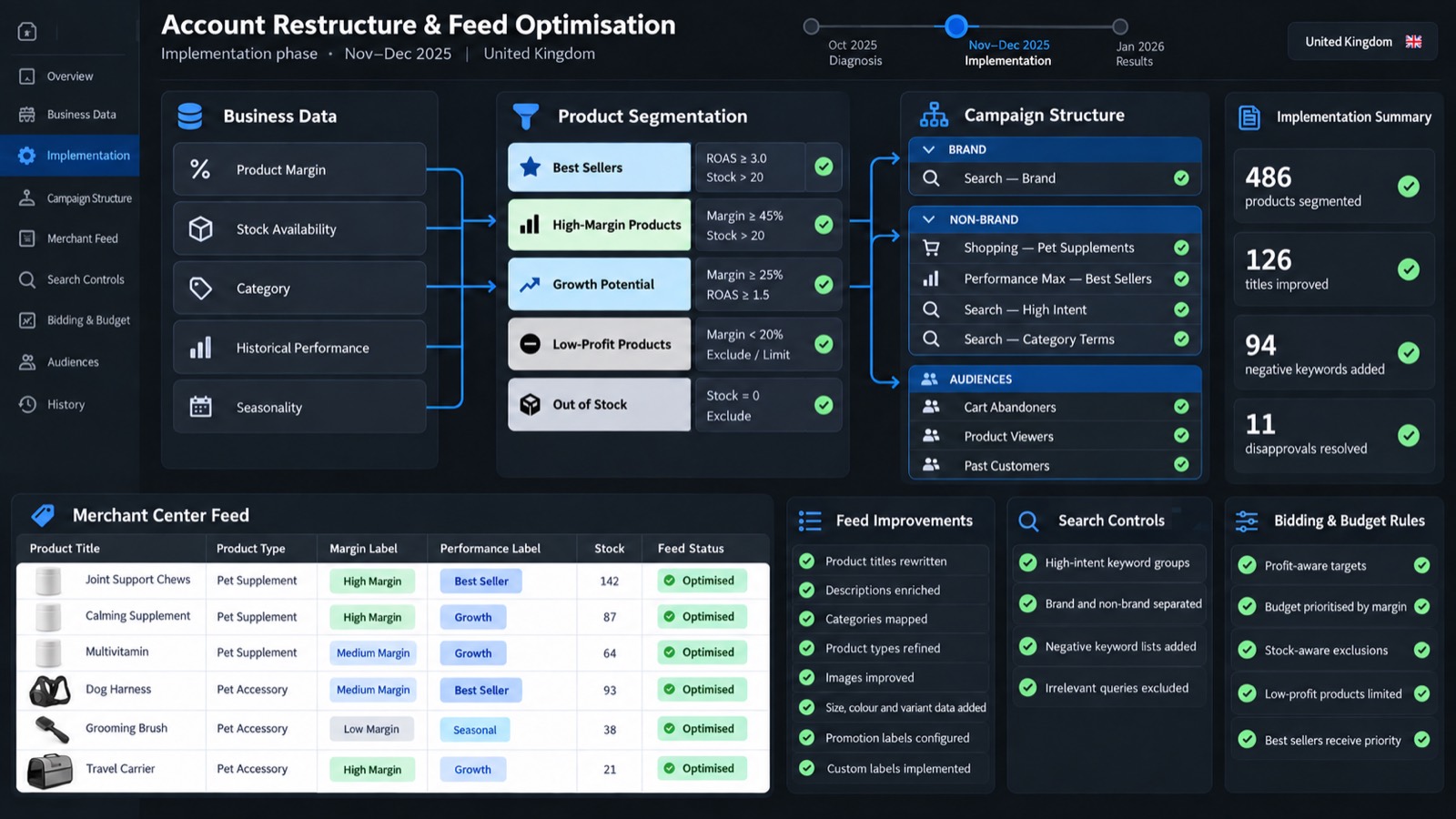This screenshot has height=819, width=1456.
Task: Toggle the check beside 486 products segmented
Action: [x=1409, y=187]
